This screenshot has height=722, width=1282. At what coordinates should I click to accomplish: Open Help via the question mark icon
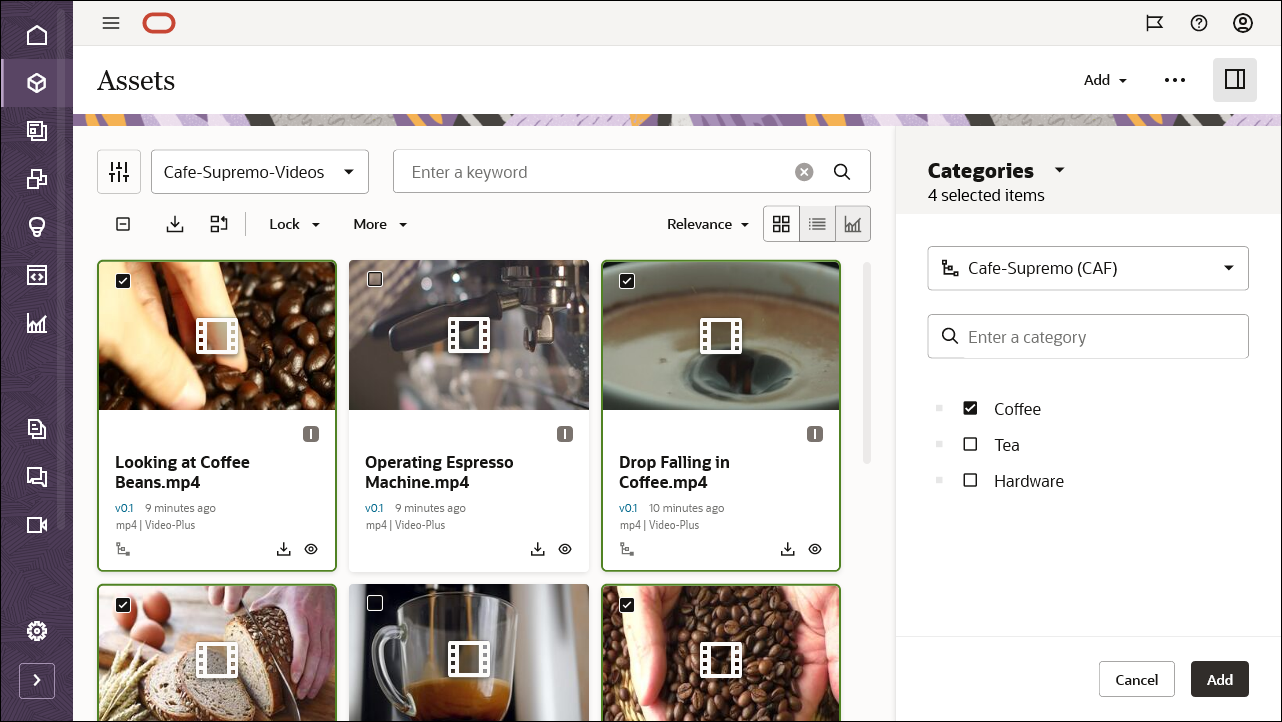tap(1199, 22)
